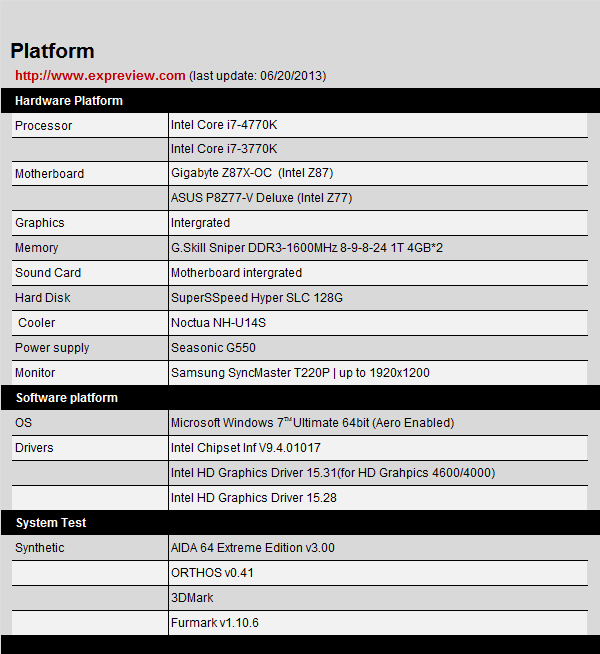Select Samsung SyncMaster T220P cell
600x654 pixels.
point(378,373)
